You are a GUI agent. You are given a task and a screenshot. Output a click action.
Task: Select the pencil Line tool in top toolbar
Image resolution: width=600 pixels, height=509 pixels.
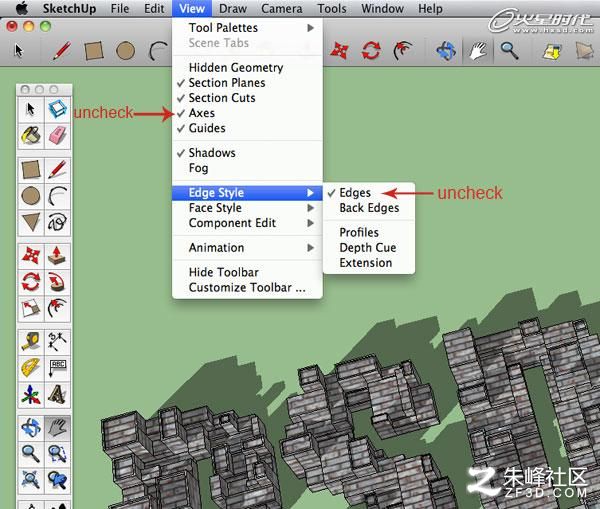point(62,51)
